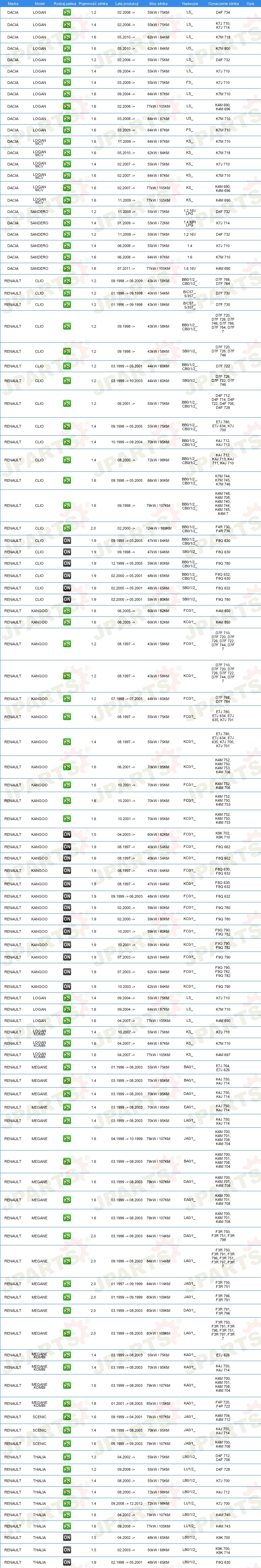Viewport: 261px width, 1568px height.
Task: Click PB icon in Logan Kombi K4M 697 row
Action: (67, 1055)
